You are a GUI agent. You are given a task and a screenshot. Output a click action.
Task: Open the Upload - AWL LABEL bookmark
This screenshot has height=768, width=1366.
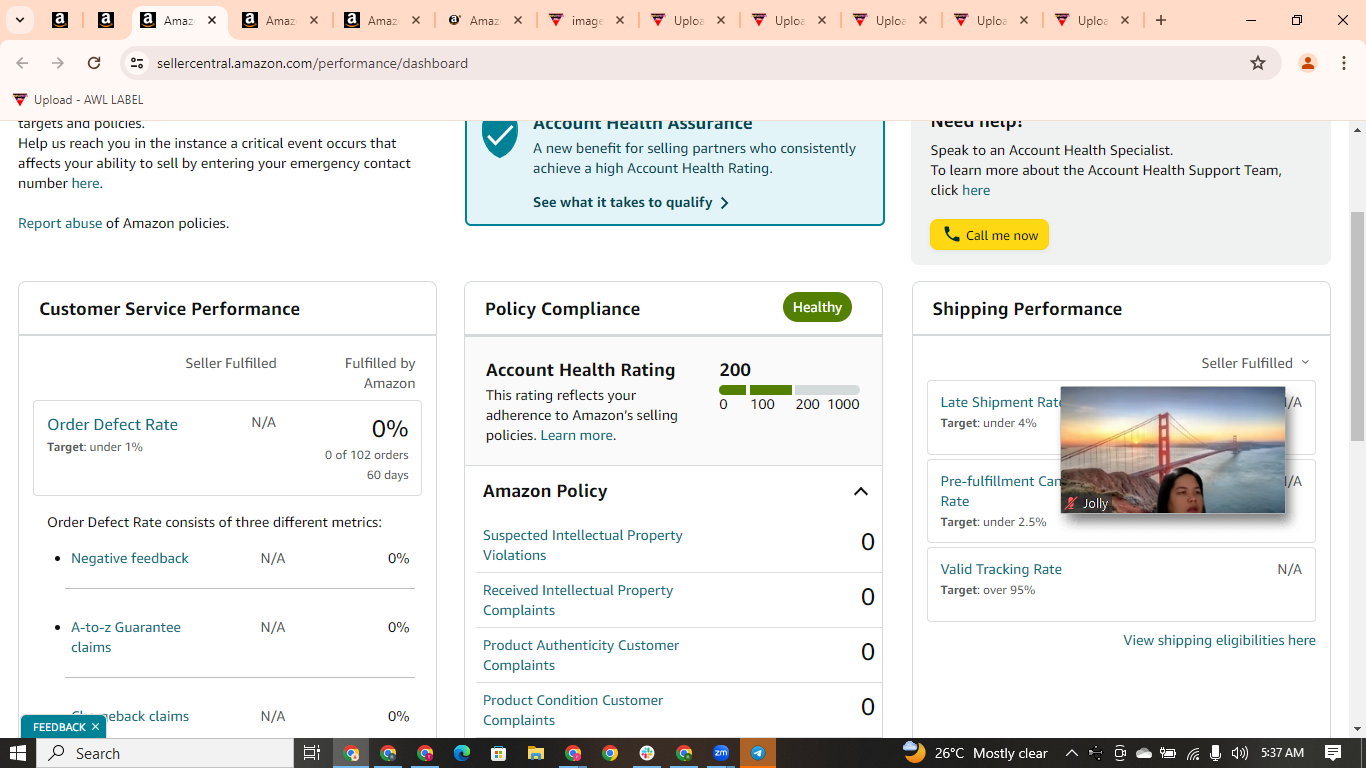(78, 100)
